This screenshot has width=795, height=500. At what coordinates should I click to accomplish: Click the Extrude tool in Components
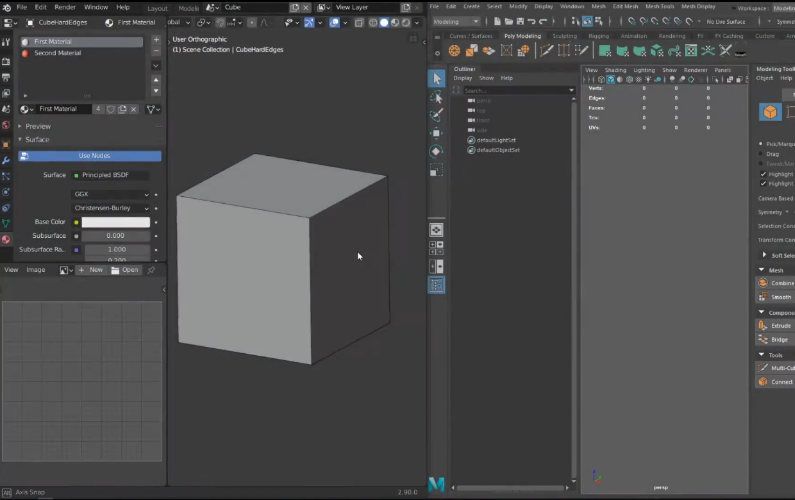click(x=775, y=326)
